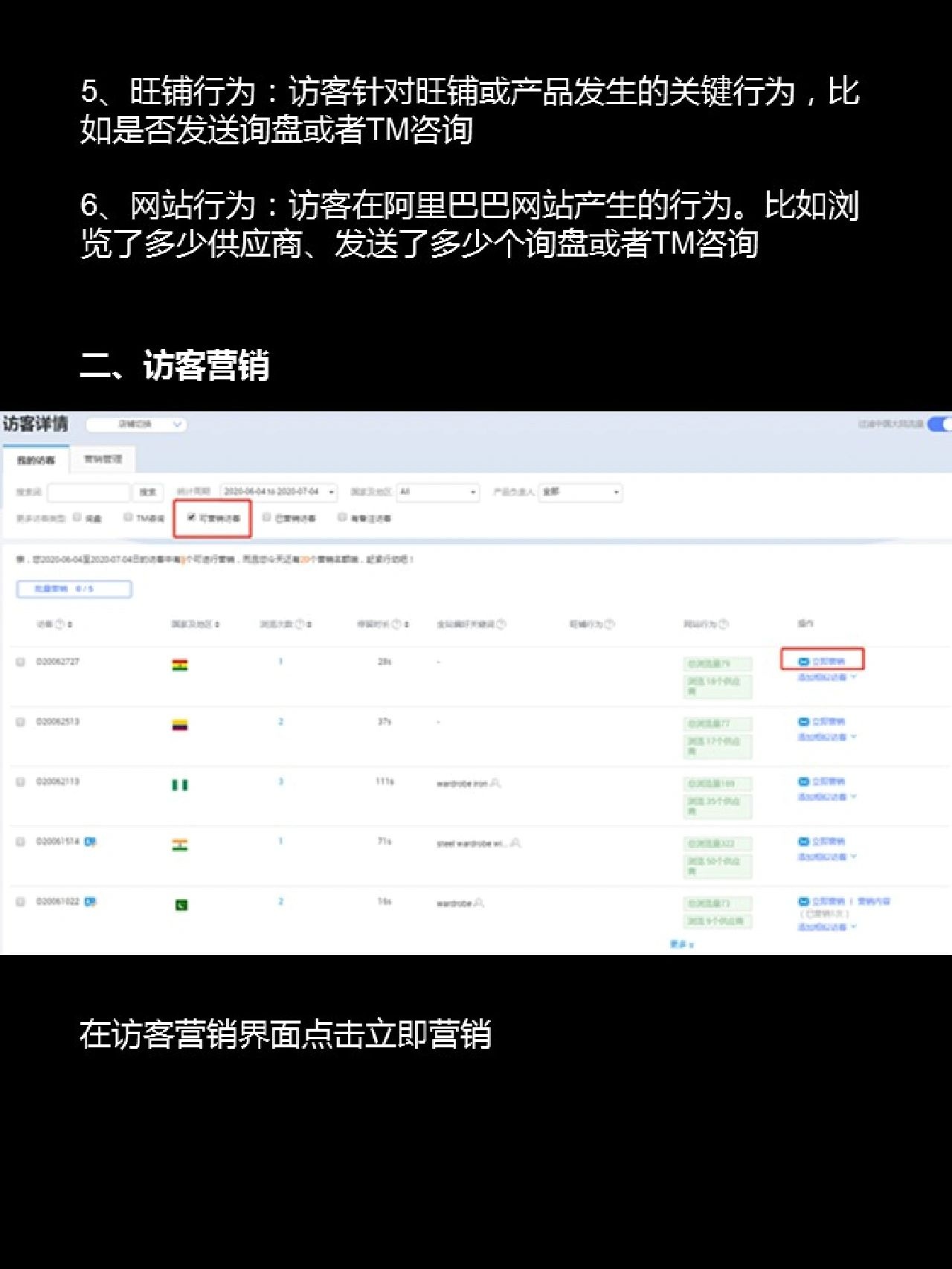Click the 搜索 search button

(148, 492)
